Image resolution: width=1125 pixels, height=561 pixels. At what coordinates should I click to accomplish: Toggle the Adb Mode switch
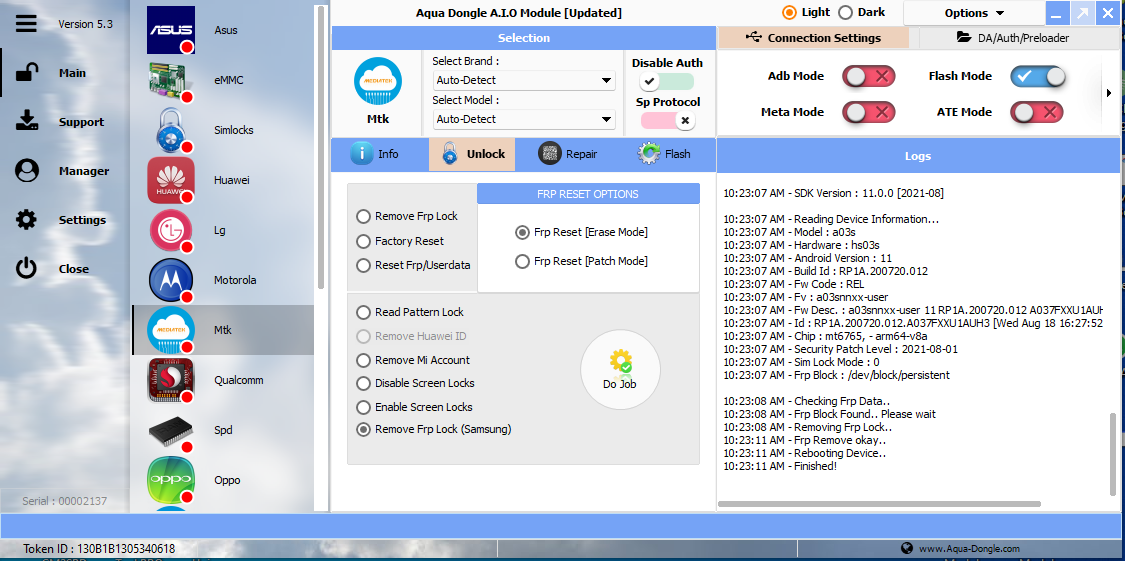point(869,76)
